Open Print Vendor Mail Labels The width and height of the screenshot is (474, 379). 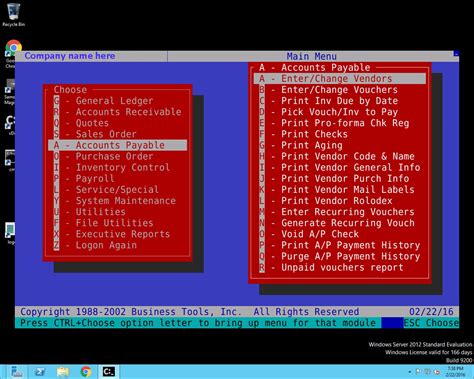[x=340, y=190]
